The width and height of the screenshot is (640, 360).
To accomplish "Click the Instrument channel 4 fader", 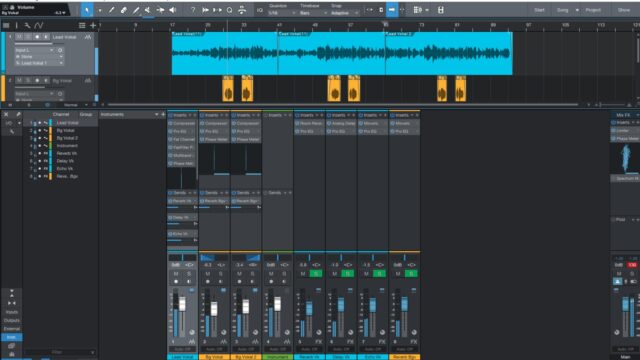I will [278, 304].
